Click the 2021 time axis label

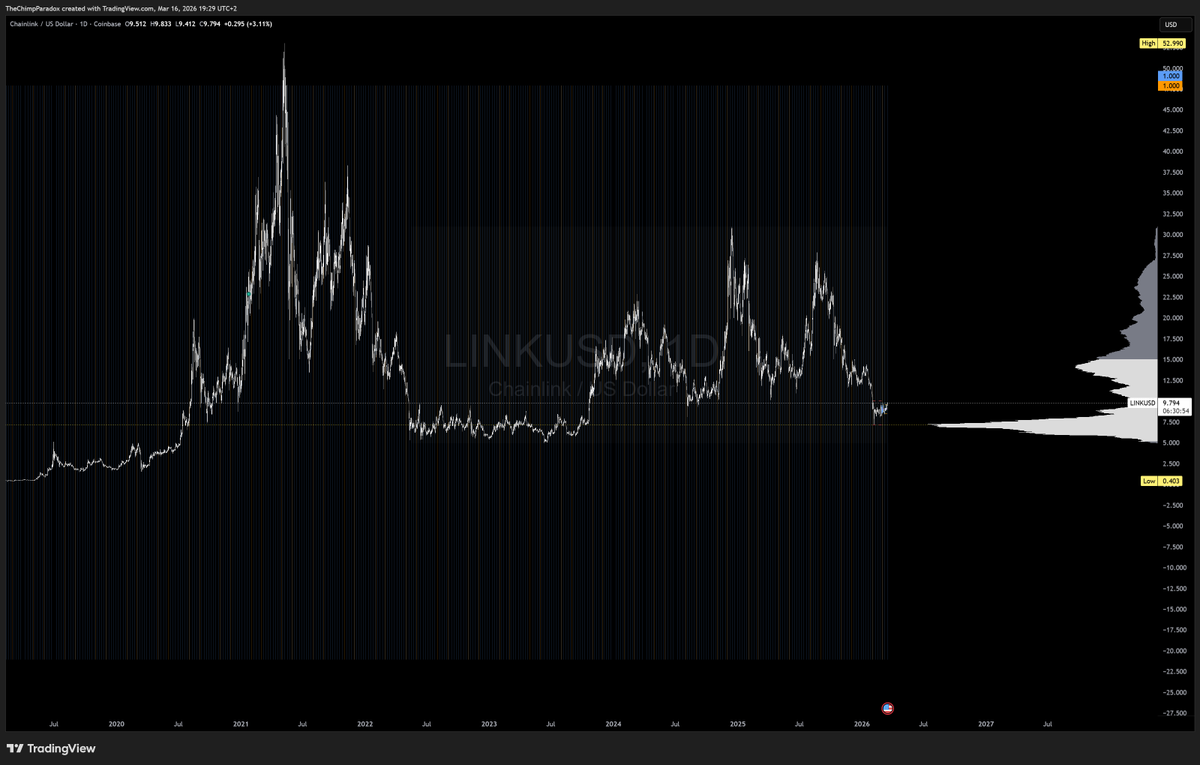[240, 723]
